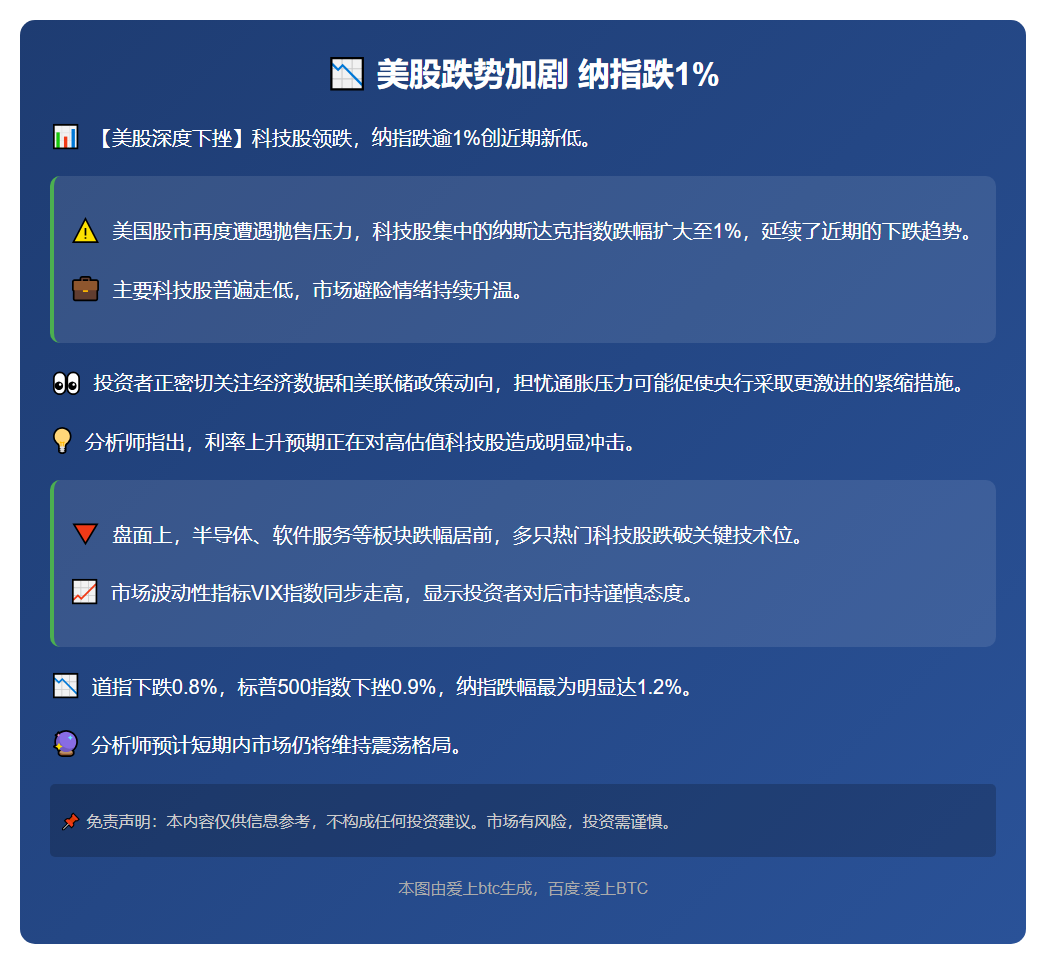This screenshot has width=1047, height=964.
Task: Click the chart-decreasing icon in the main title
Action: 348,72
